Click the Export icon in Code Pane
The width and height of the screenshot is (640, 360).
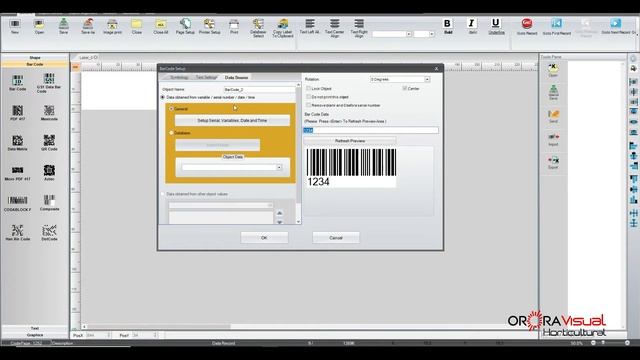click(553, 162)
